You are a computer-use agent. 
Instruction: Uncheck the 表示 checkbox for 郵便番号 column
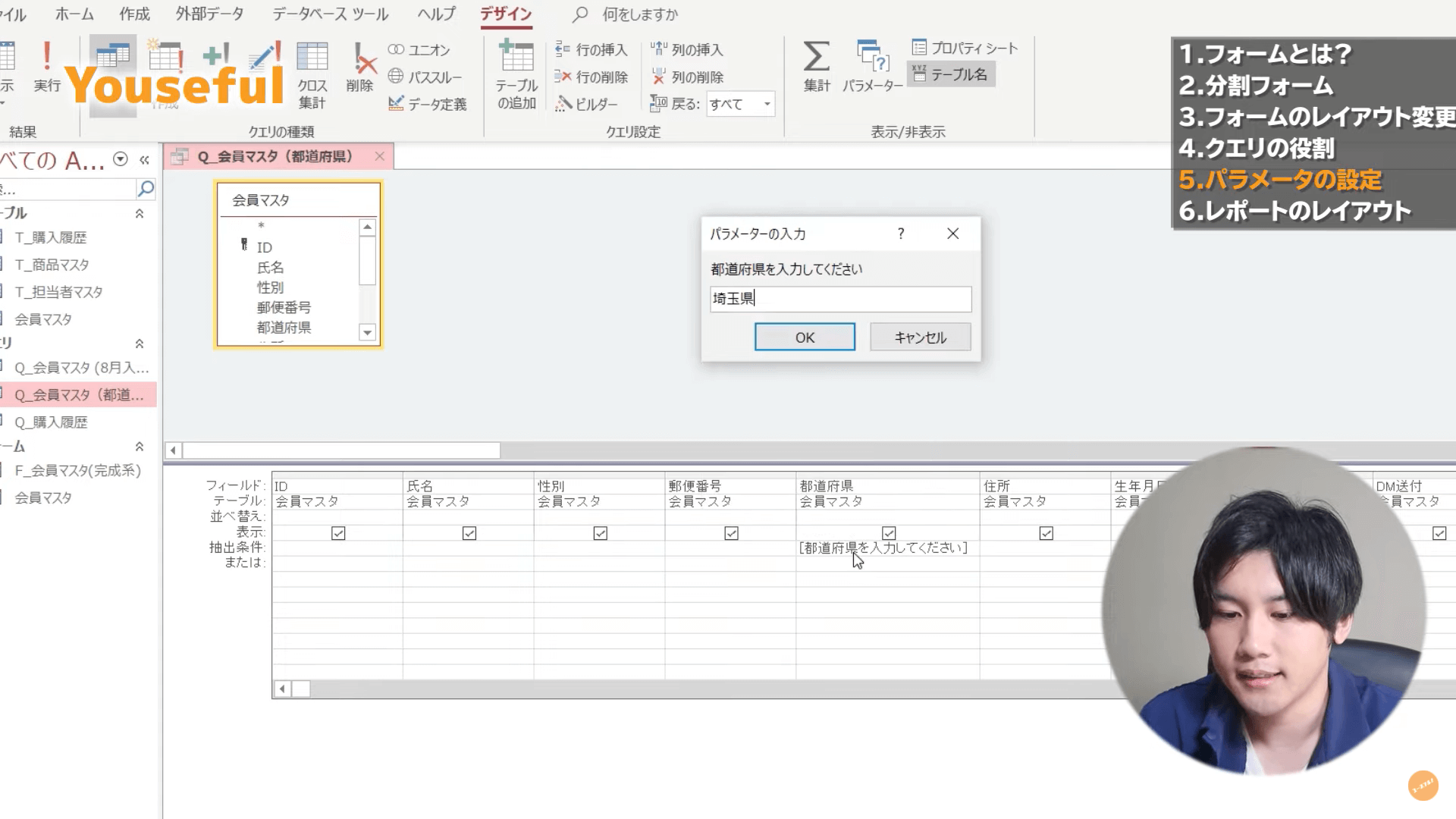[732, 534]
